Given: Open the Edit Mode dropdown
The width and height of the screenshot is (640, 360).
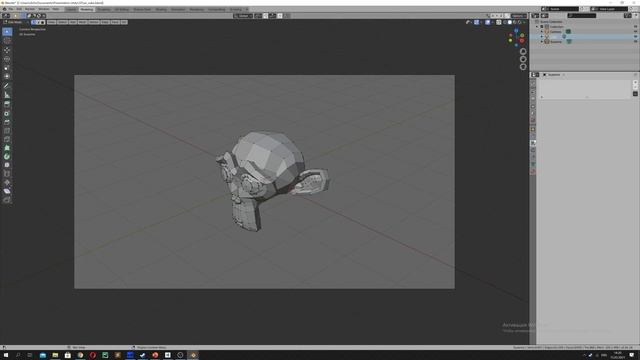Looking at the screenshot, I should 15,22.
